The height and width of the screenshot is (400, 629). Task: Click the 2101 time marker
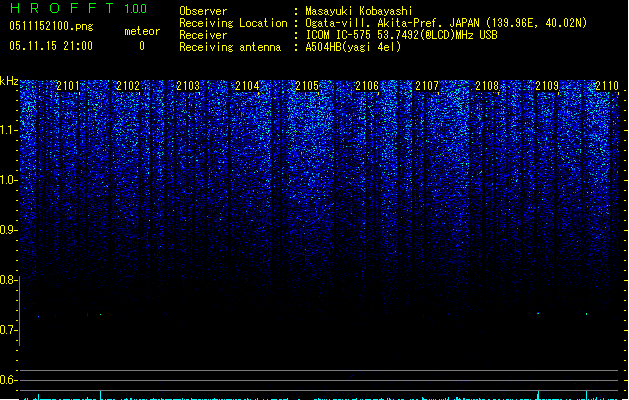pyautogui.click(x=68, y=86)
